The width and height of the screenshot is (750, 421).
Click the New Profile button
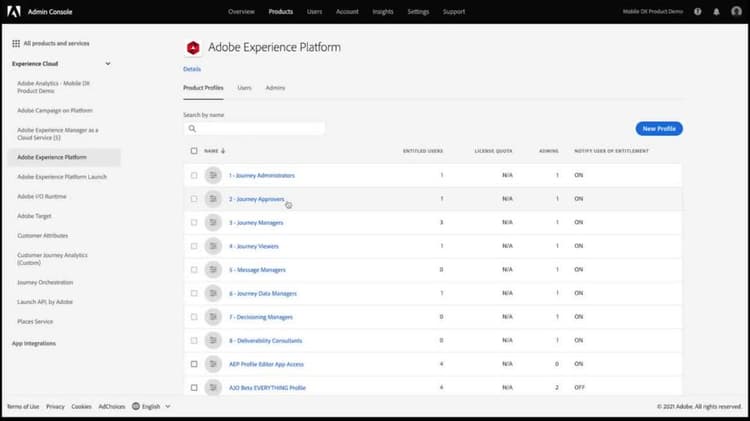click(658, 129)
